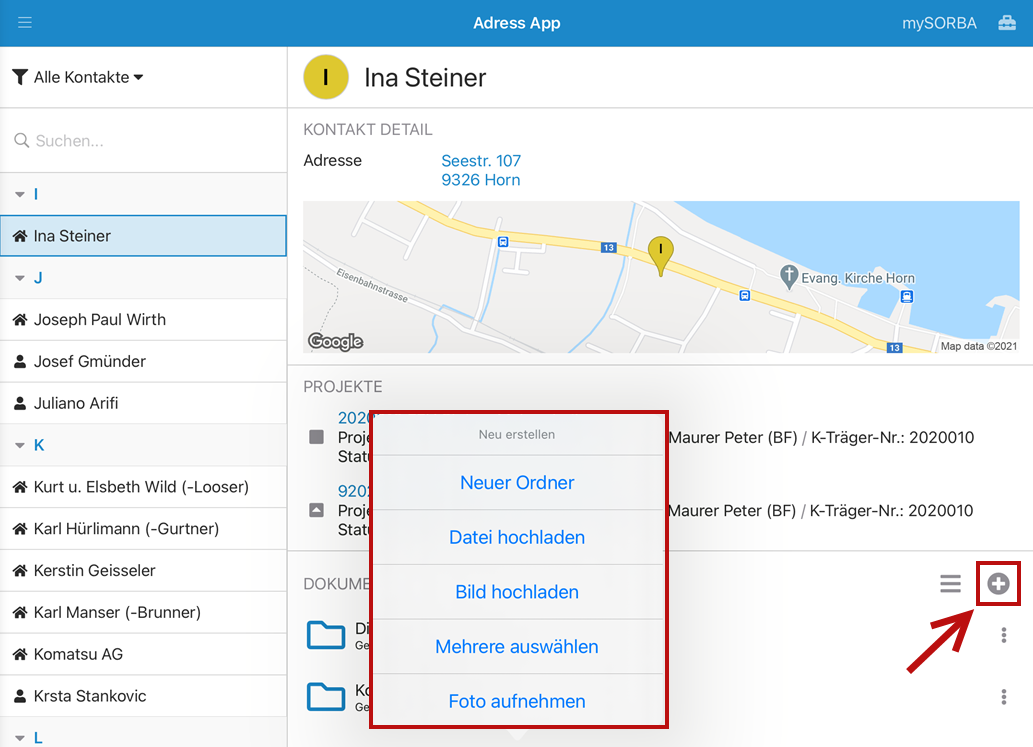Viewport: 1033px width, 747px height.
Task: Click the funnel filter icon
Action: coord(20,77)
